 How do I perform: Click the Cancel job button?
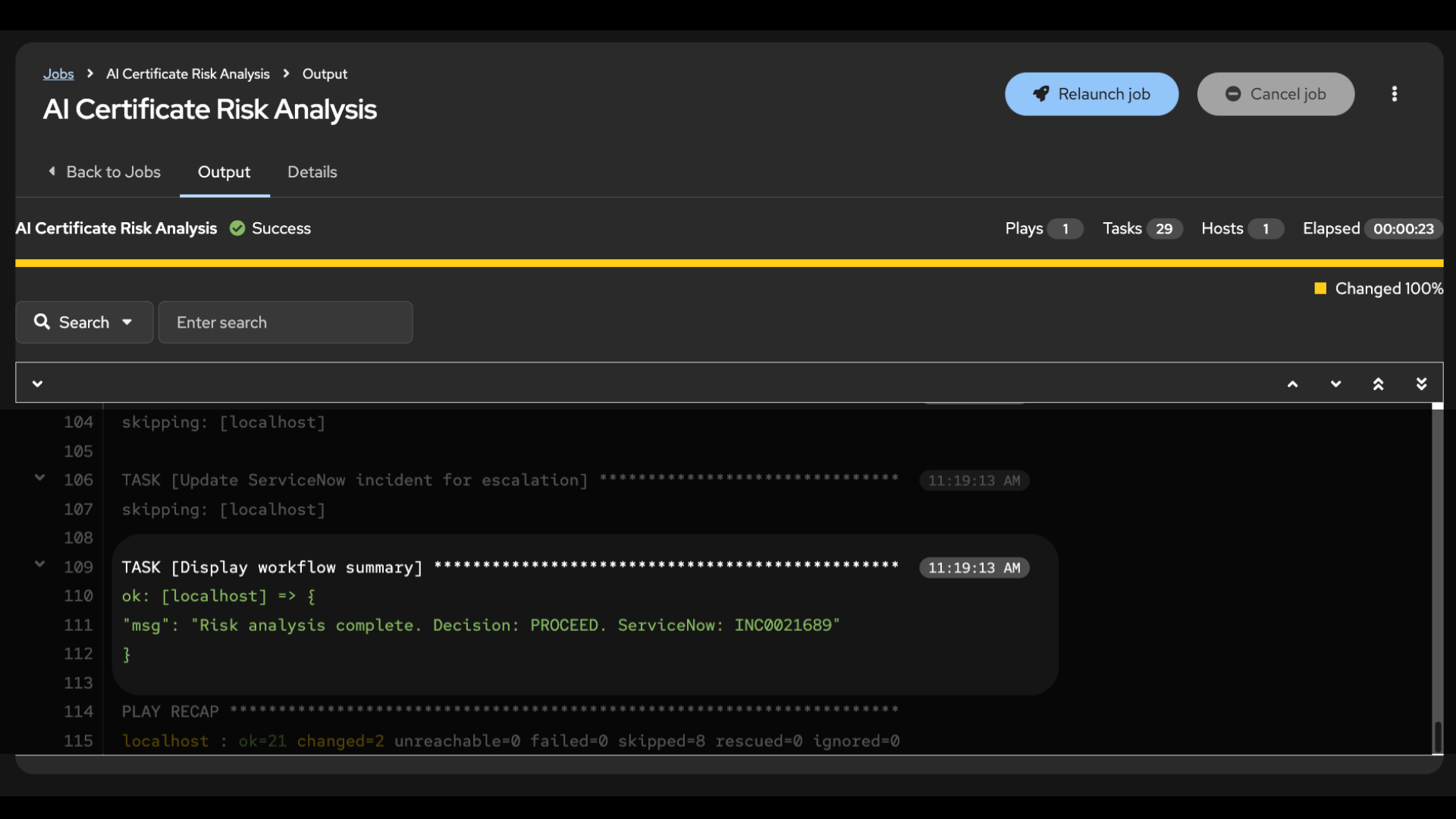[1276, 94]
